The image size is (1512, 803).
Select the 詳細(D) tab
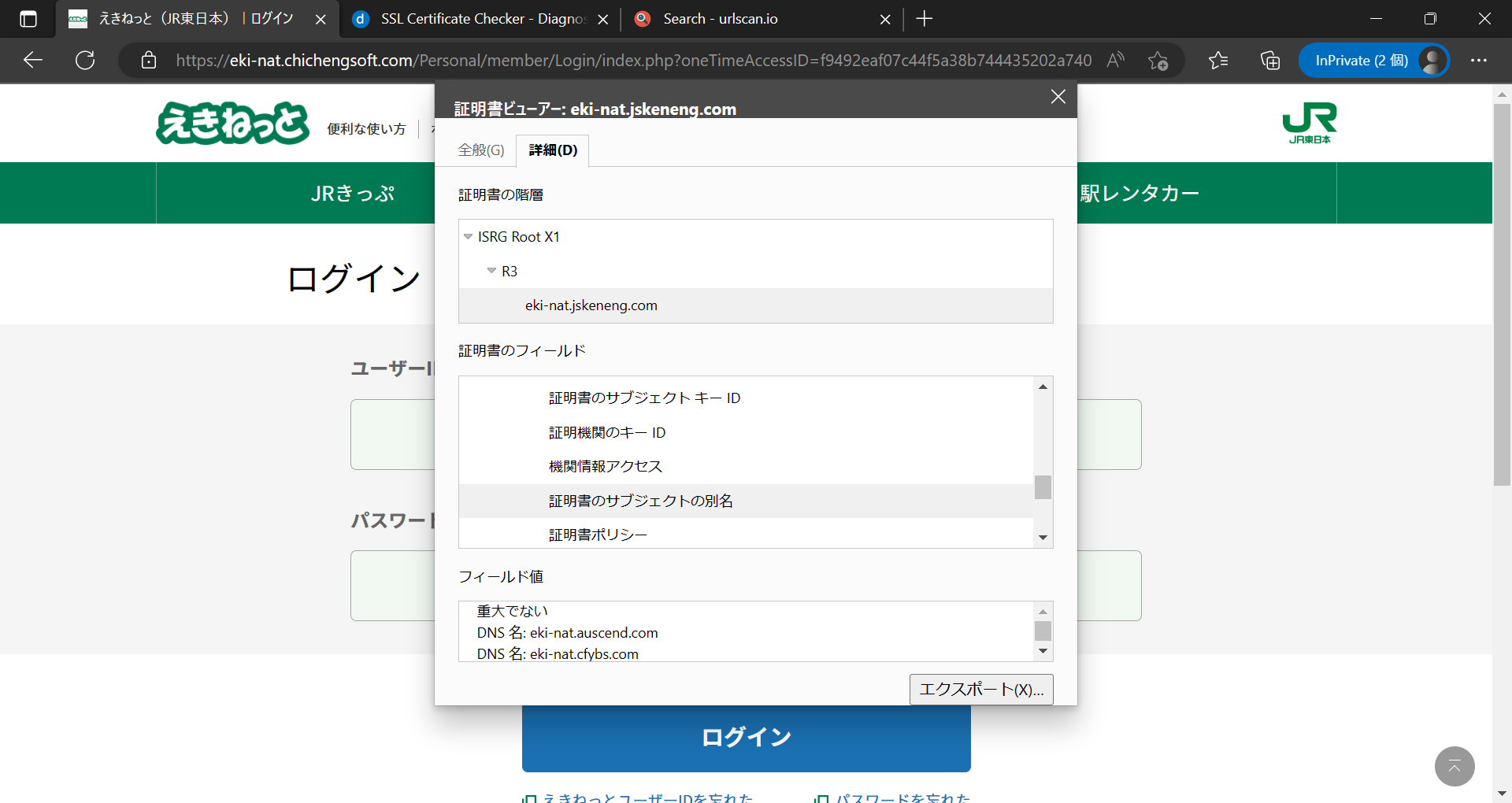click(x=553, y=150)
